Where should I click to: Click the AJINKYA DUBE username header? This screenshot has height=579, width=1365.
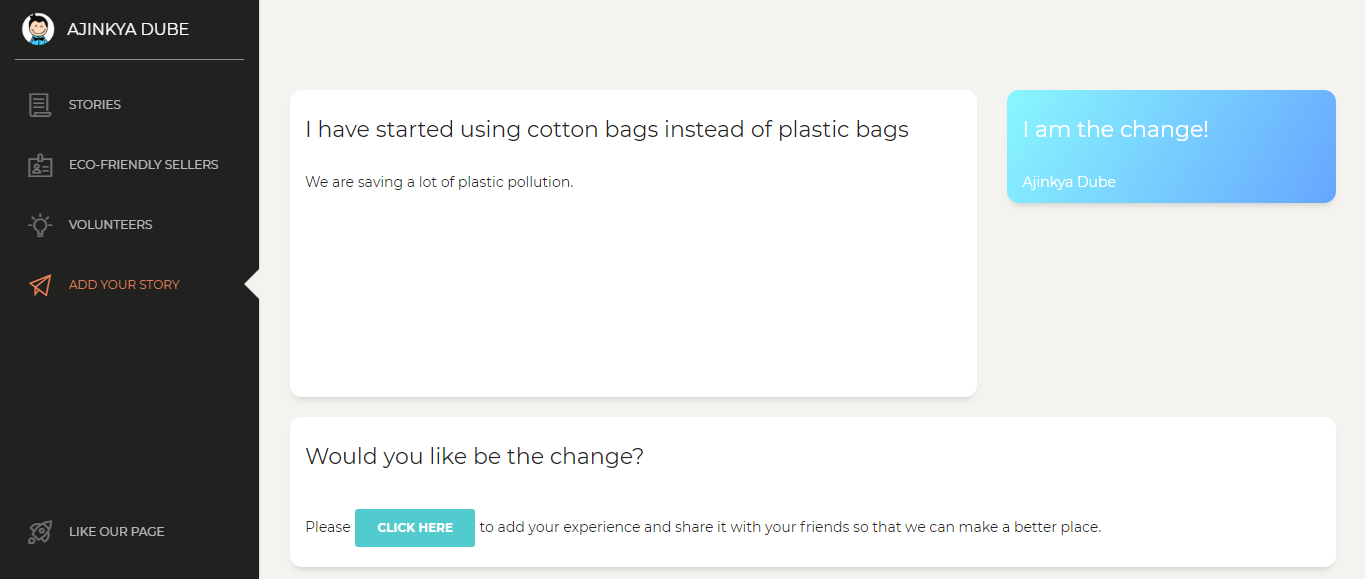(128, 29)
